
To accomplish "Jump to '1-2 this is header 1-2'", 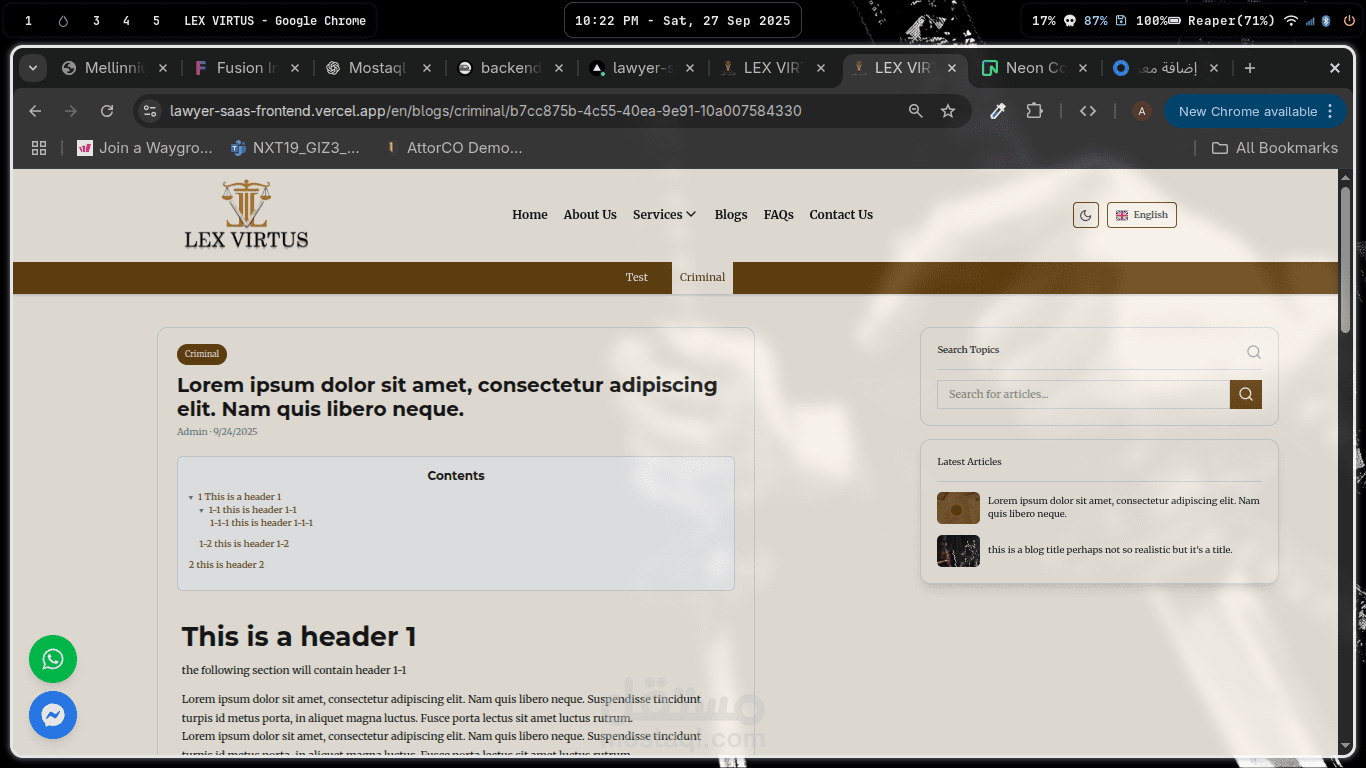I will click(x=244, y=544).
